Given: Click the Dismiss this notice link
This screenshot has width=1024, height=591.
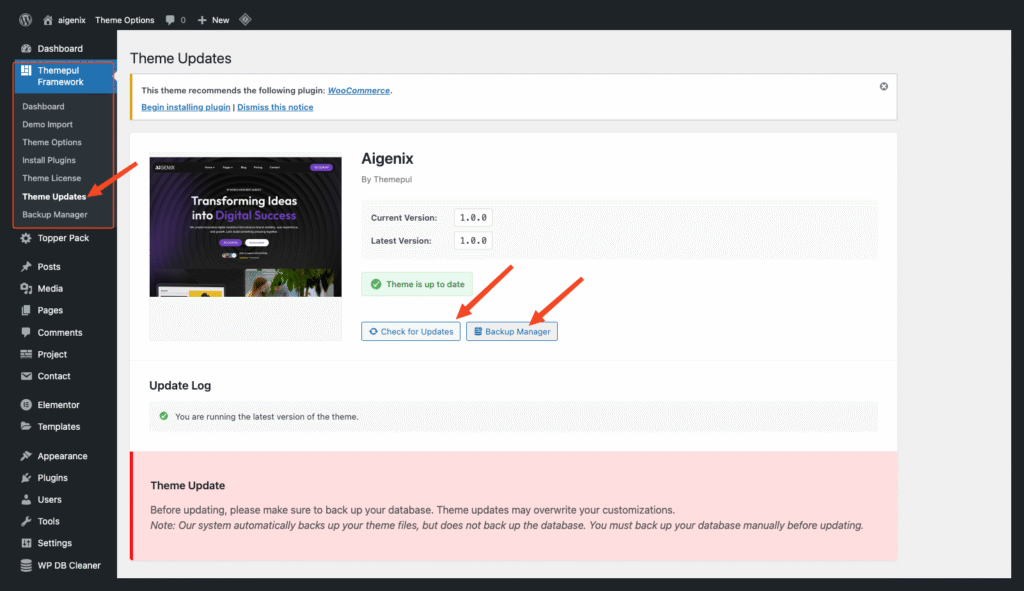Looking at the screenshot, I should click(x=275, y=107).
